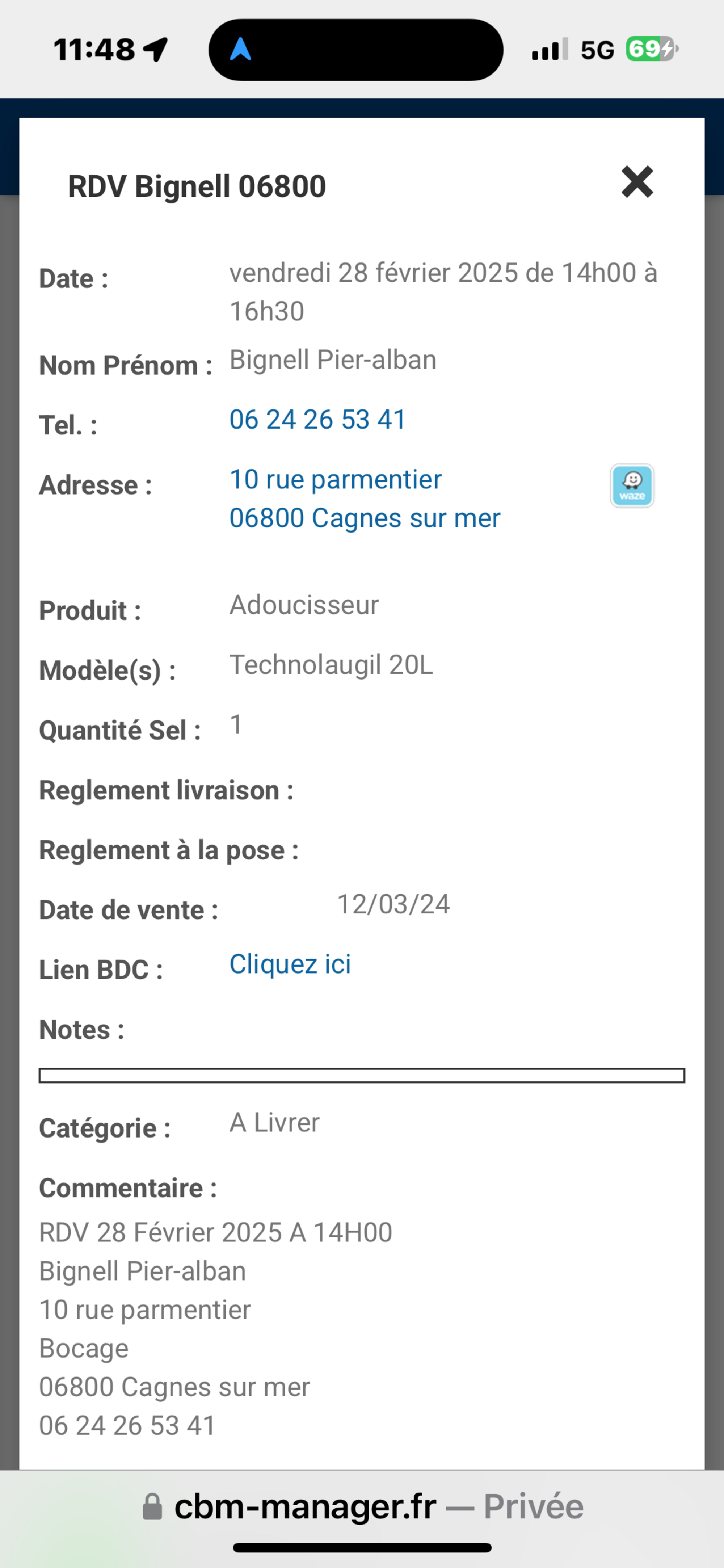Tap the 11:48 clock in status bar
This screenshot has height=1568, width=724.
(x=94, y=49)
